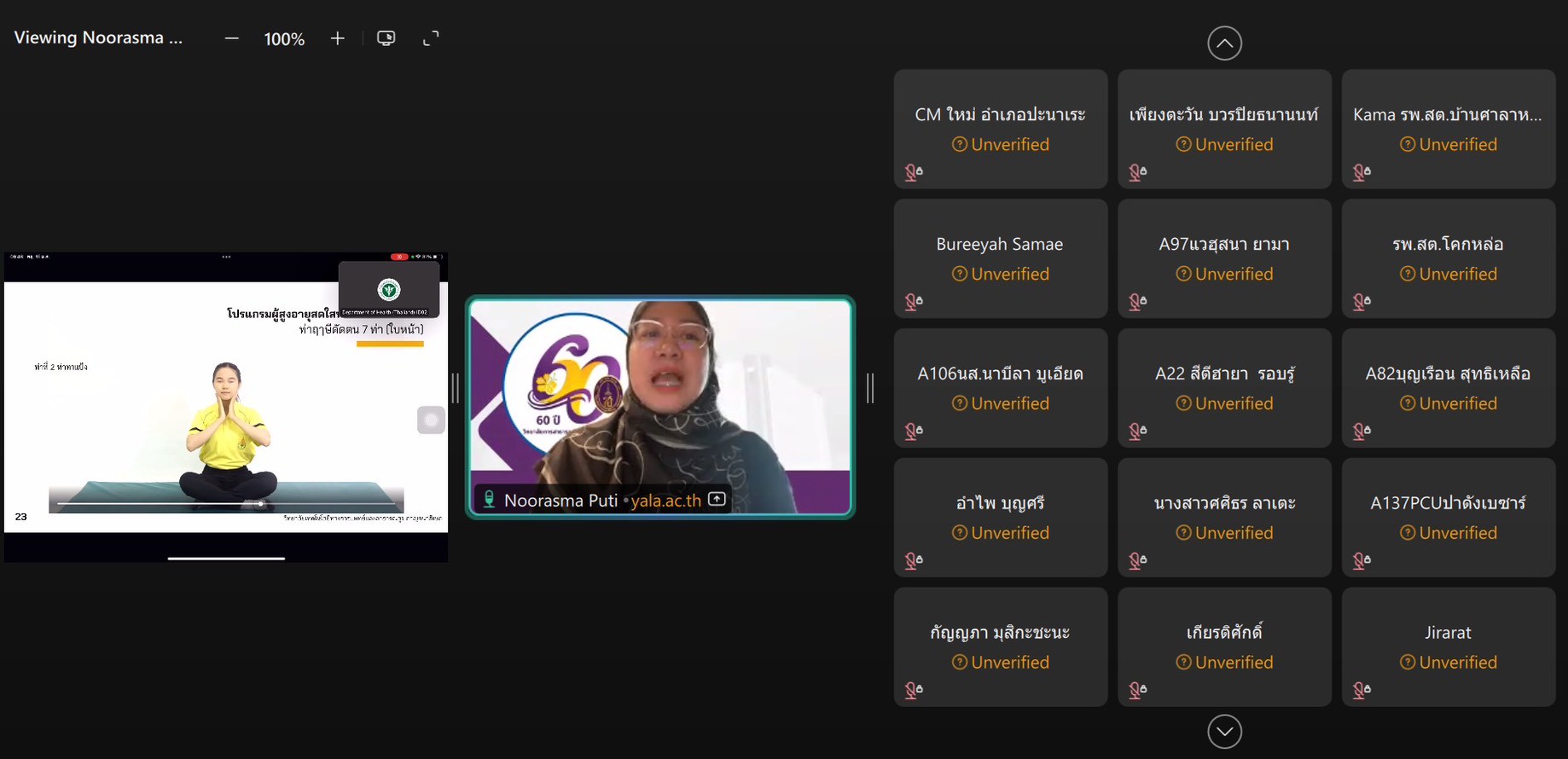Click Unverified status under รพ.สต.โคกหล่อ
1568x759 pixels.
pyautogui.click(x=1449, y=274)
